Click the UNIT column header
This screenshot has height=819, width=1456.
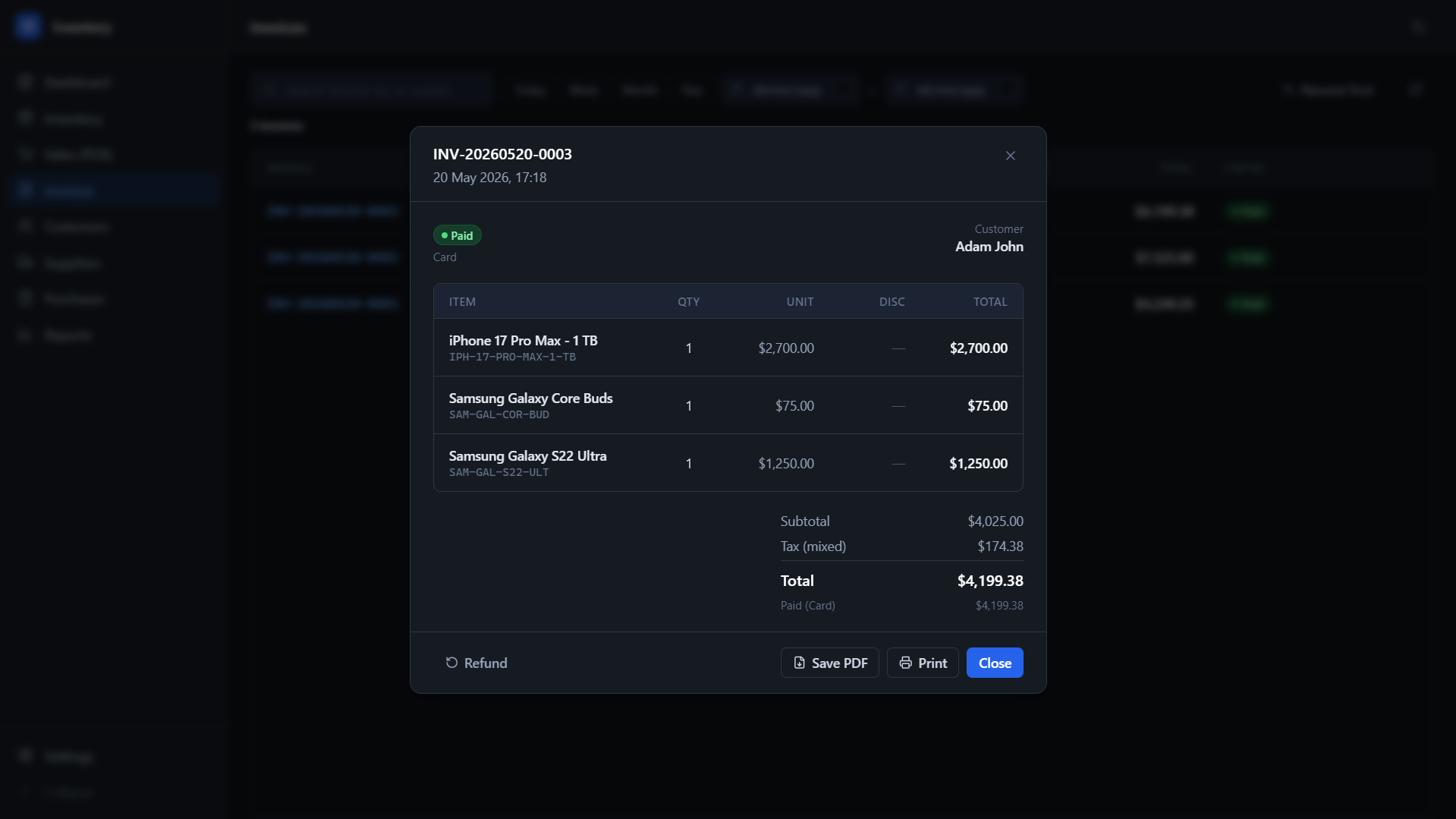pyautogui.click(x=800, y=302)
